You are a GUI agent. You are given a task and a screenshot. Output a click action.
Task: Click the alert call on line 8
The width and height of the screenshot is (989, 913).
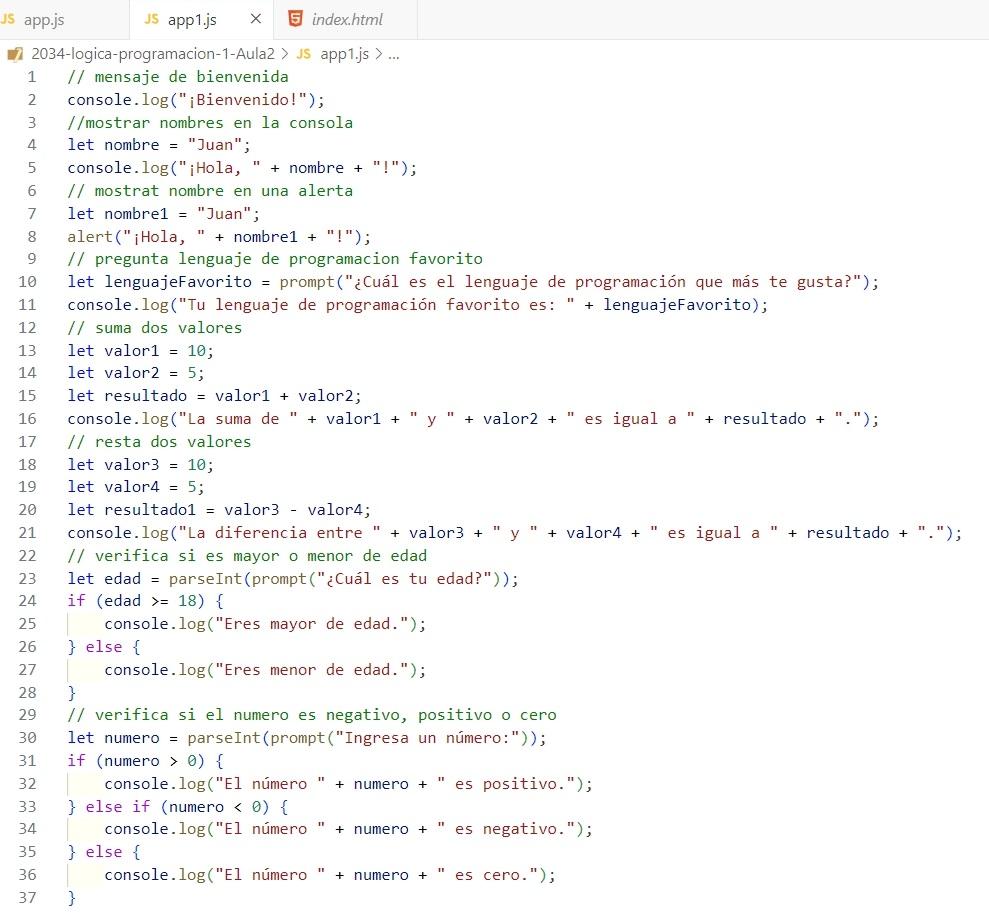coord(90,236)
